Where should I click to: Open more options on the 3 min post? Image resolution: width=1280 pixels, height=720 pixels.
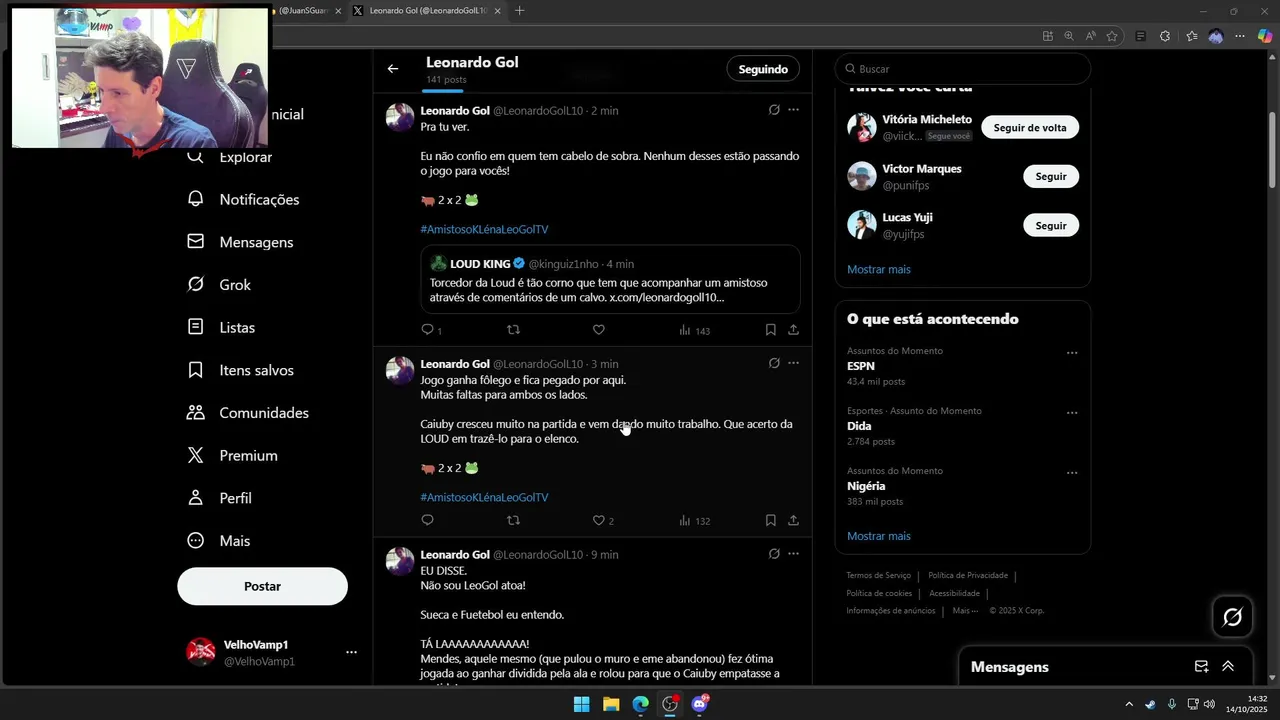(793, 363)
